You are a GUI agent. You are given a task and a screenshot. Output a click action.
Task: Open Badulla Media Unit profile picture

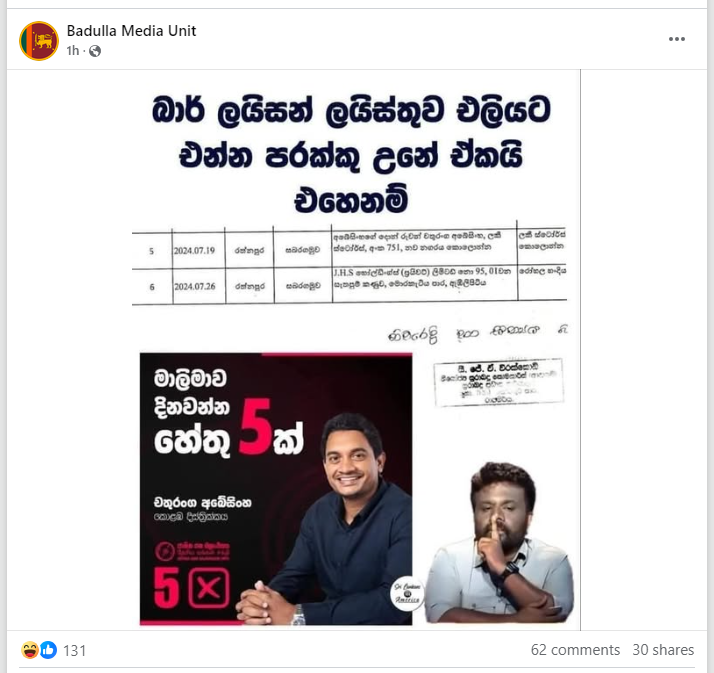point(39,41)
